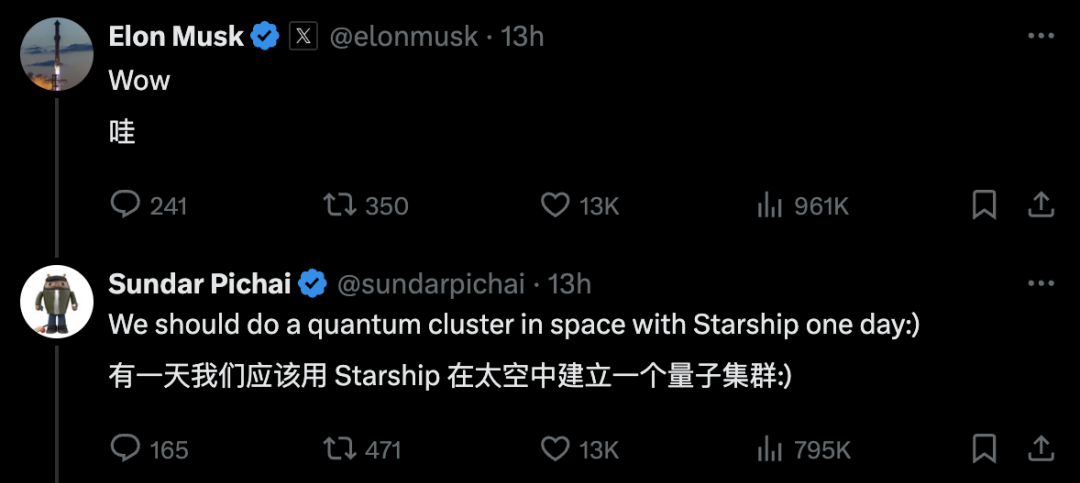1080x483 pixels.
Task: View analytics of Elon Musk's post
Action: point(769,205)
